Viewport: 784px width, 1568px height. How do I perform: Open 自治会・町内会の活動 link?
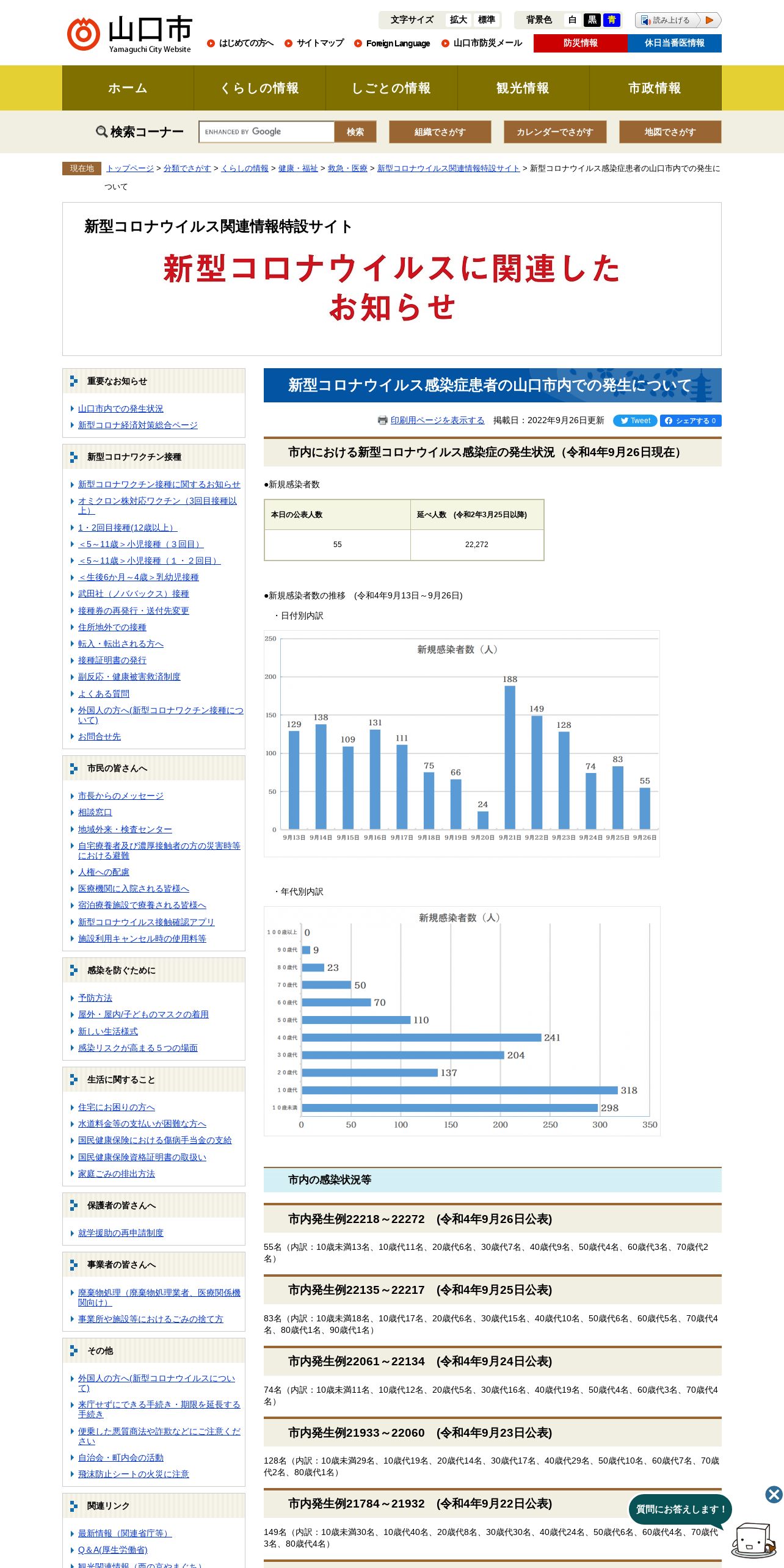pyautogui.click(x=121, y=1457)
